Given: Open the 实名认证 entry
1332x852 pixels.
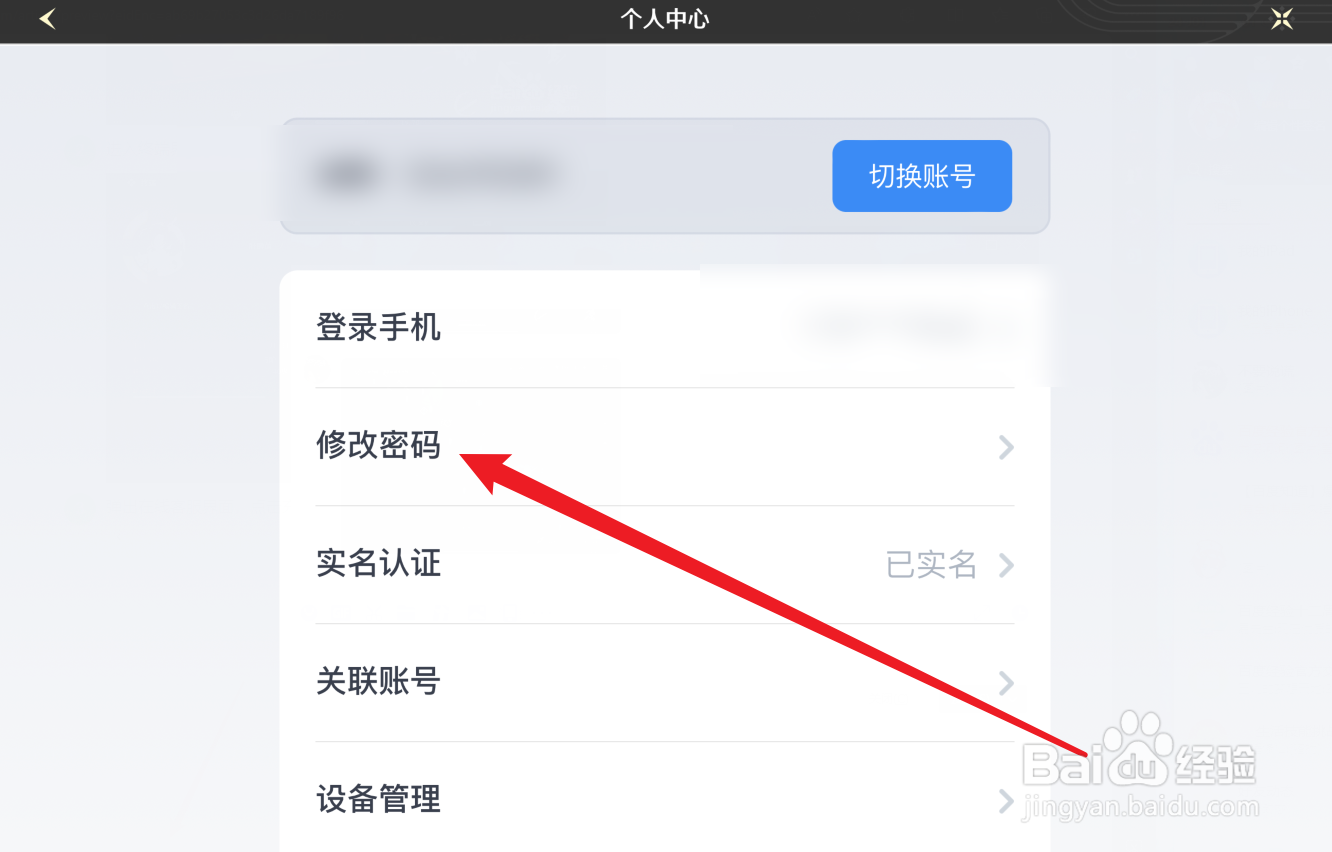Looking at the screenshot, I should click(x=665, y=565).
